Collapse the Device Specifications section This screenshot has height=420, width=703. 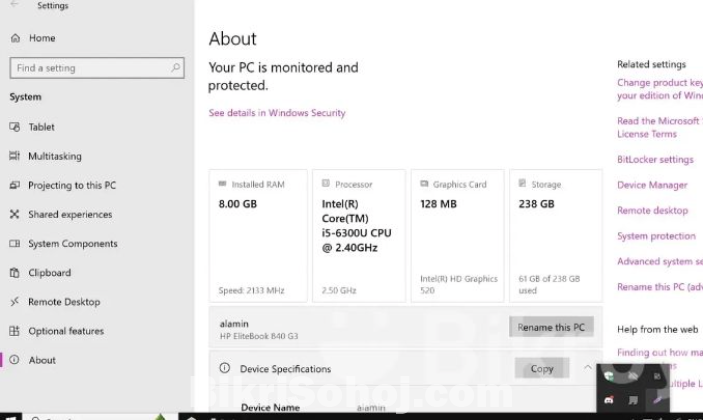coord(587,368)
